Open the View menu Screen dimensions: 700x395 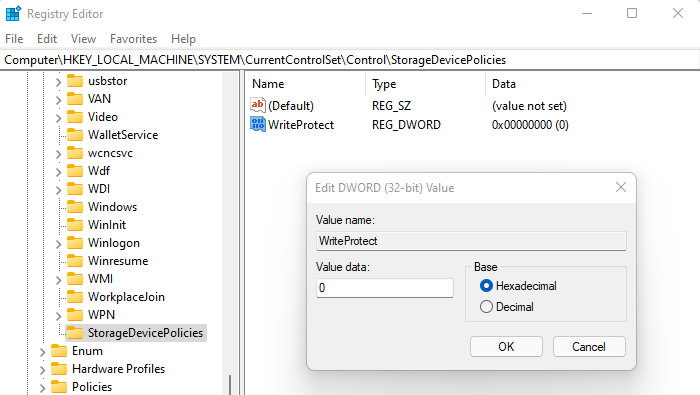(83, 39)
